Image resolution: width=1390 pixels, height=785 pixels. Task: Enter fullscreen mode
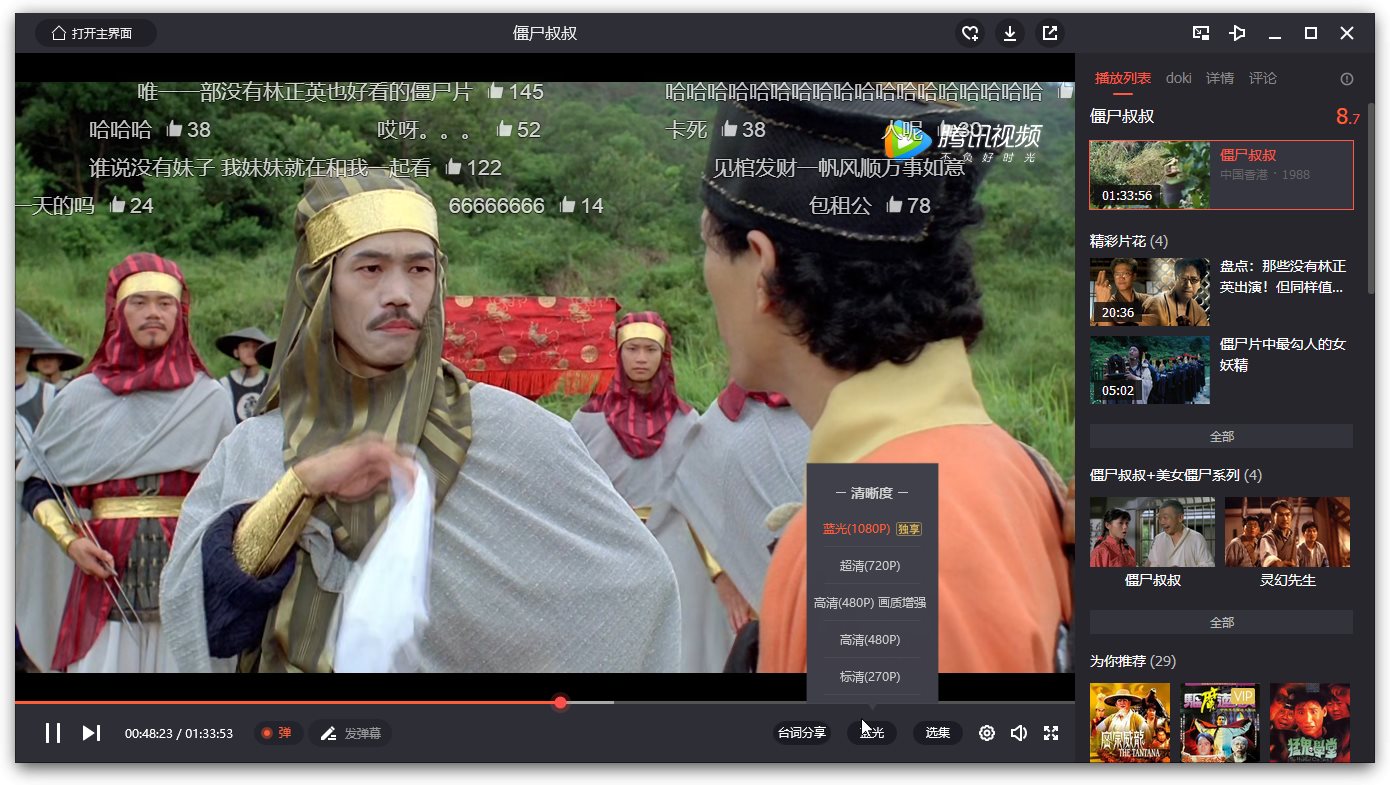(1051, 733)
